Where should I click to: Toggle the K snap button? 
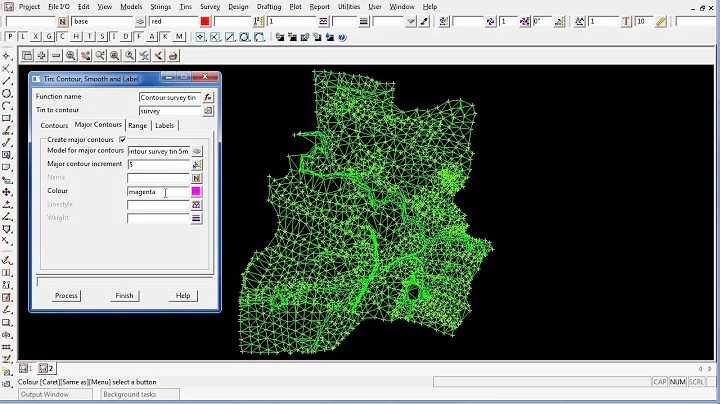click(165, 37)
